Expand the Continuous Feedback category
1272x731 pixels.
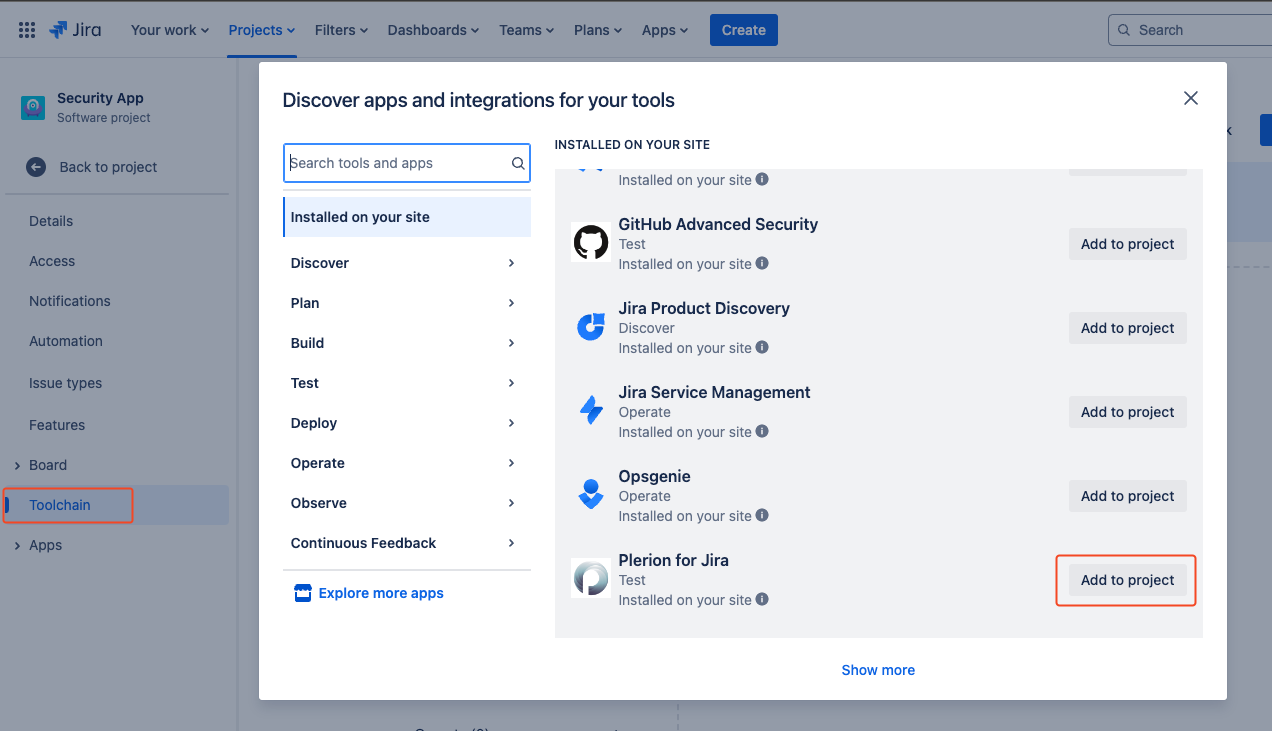click(x=406, y=543)
